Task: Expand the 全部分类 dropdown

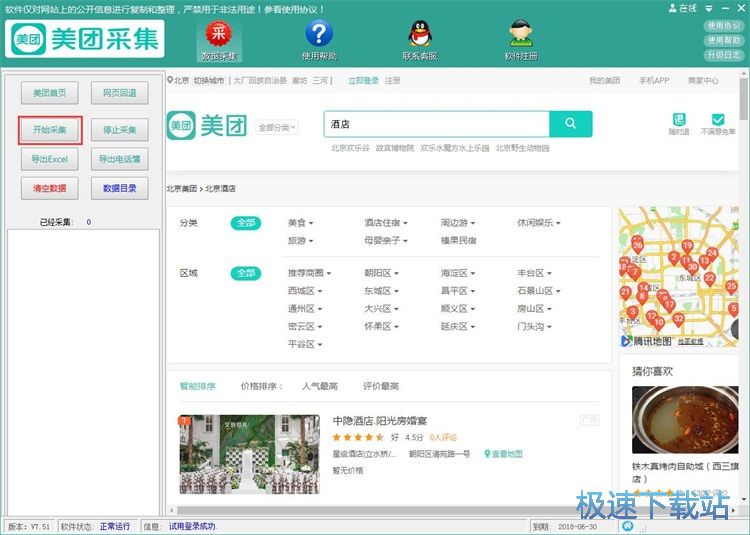Action: click(x=277, y=127)
